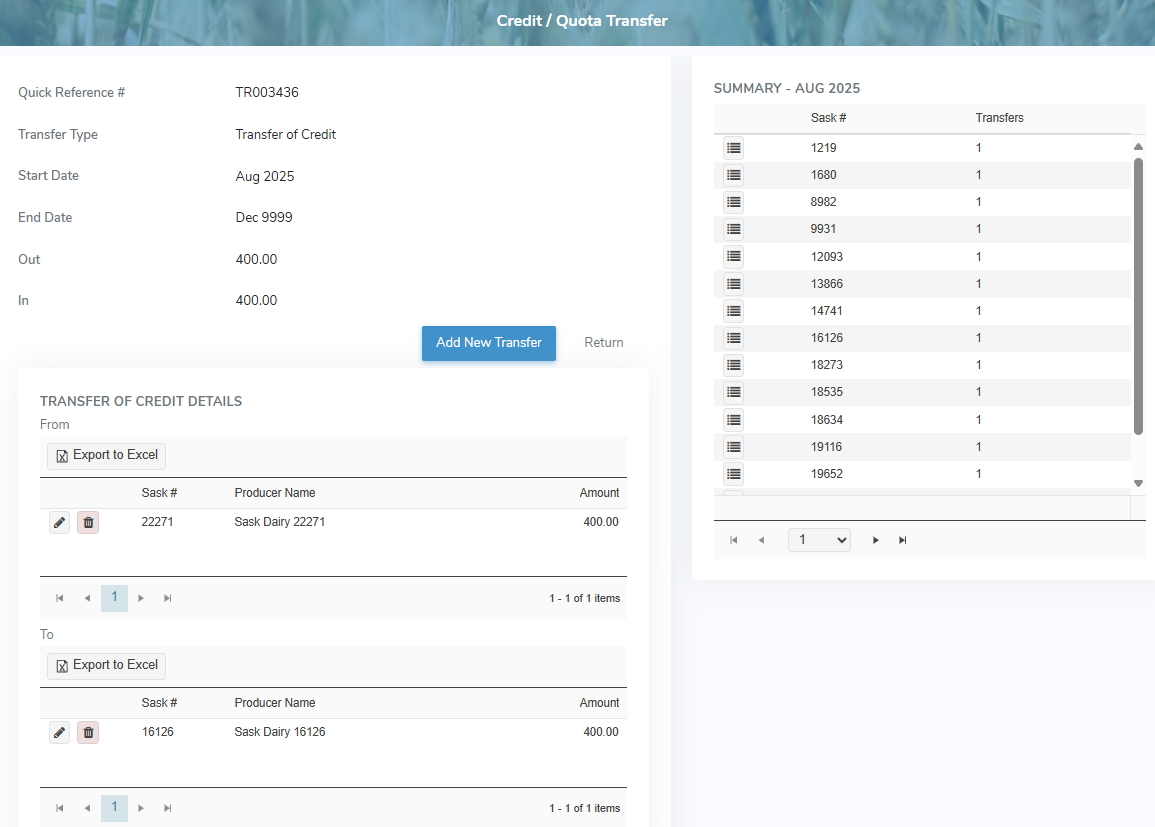Viewport: 1155px width, 827px height.
Task: Jump to last page in the Summary pager
Action: [903, 539]
